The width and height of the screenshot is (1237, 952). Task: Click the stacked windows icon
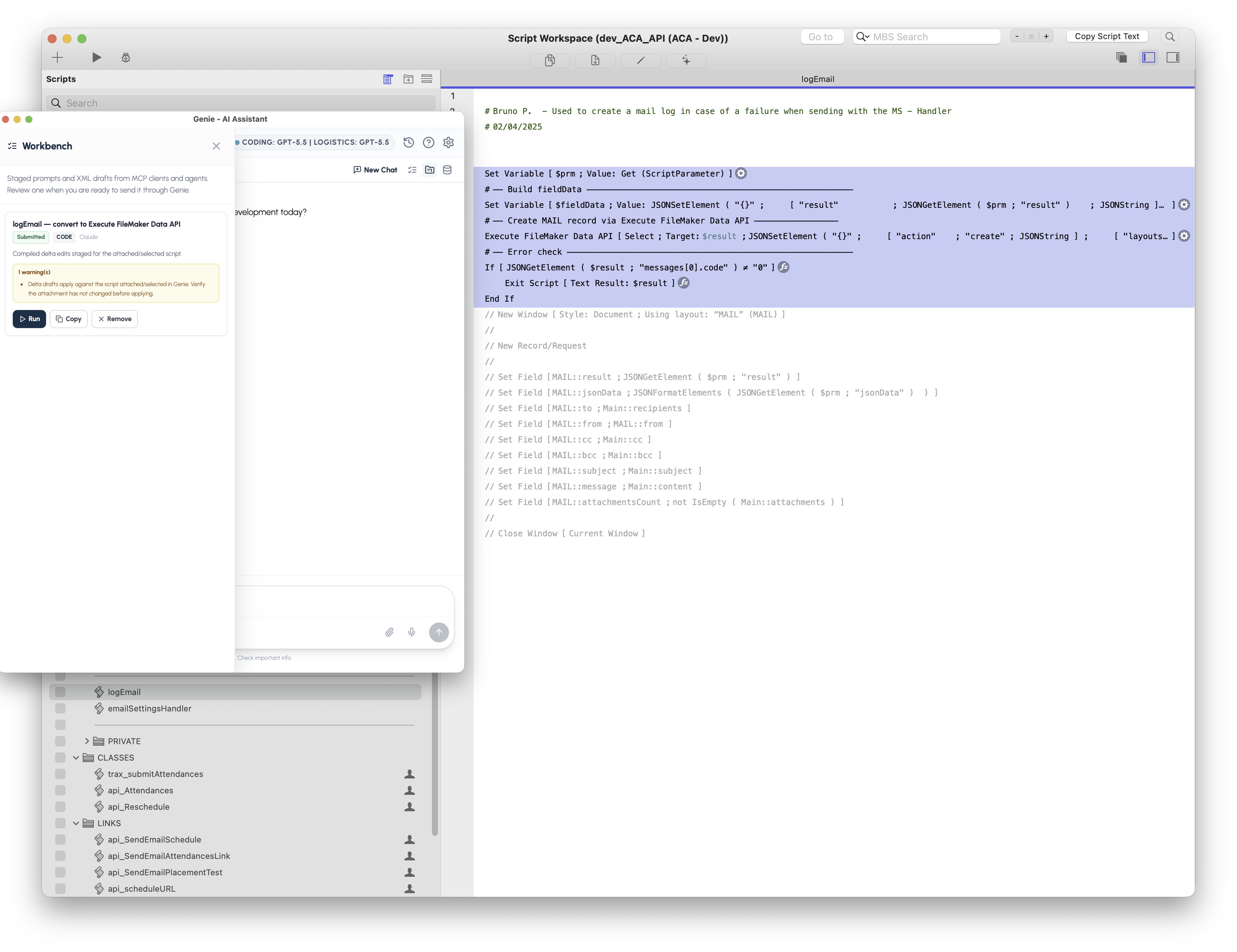[1122, 57]
